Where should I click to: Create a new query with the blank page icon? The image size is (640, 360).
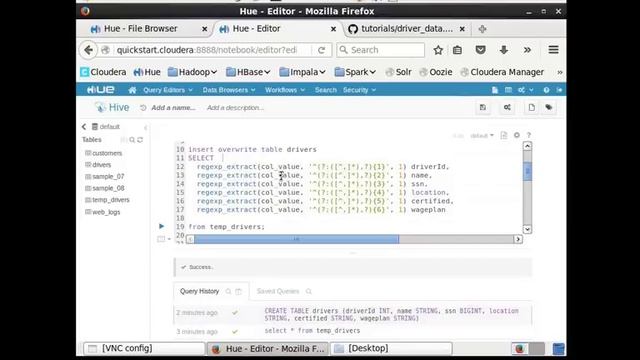tap(531, 107)
